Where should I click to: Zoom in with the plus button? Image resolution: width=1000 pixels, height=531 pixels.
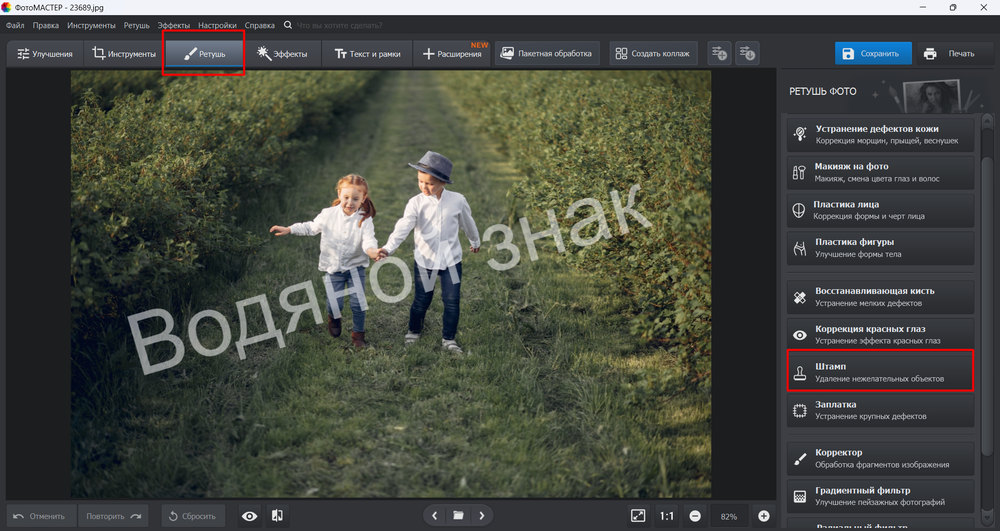[763, 516]
